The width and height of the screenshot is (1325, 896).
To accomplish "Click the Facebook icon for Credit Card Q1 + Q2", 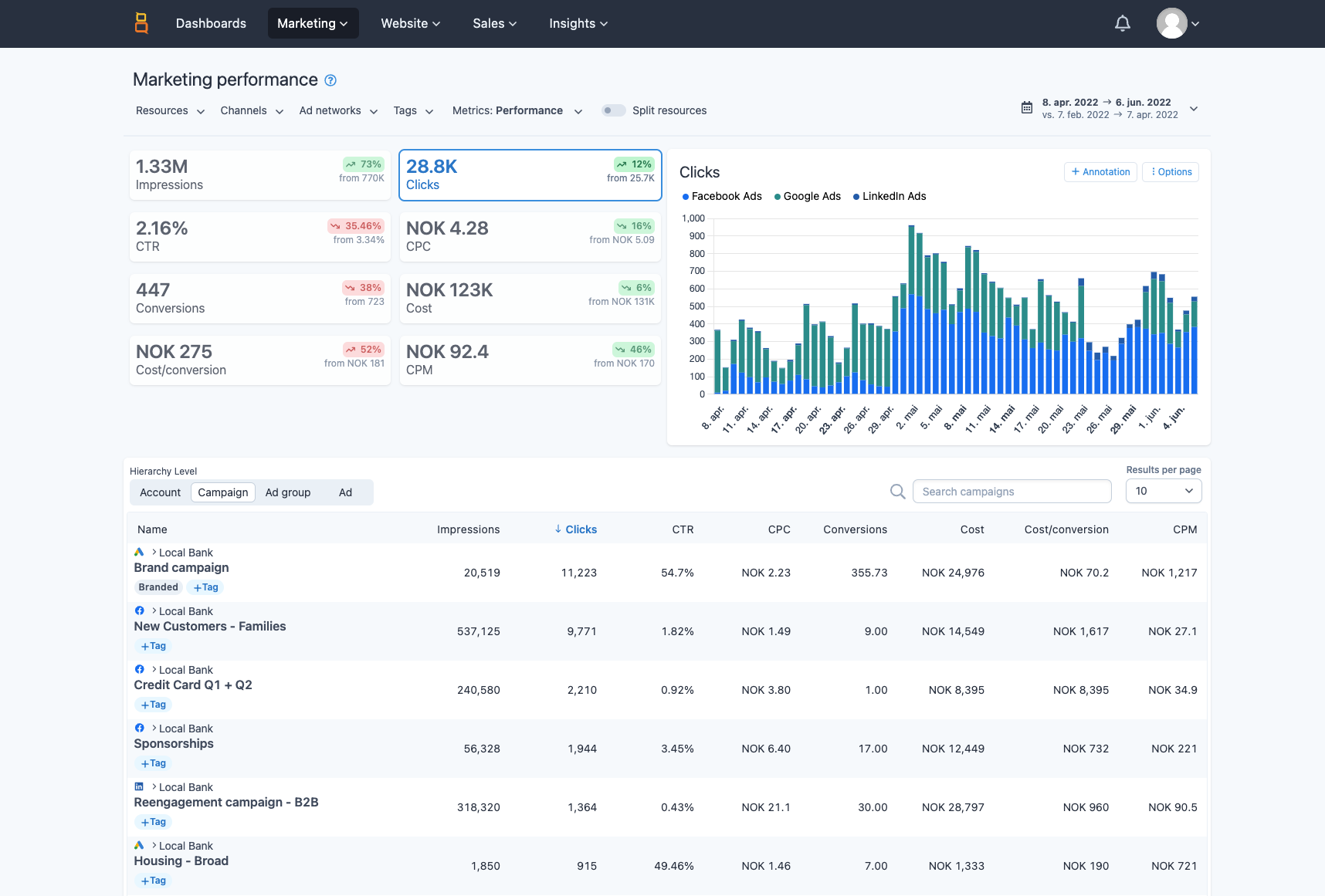I will 139,670.
